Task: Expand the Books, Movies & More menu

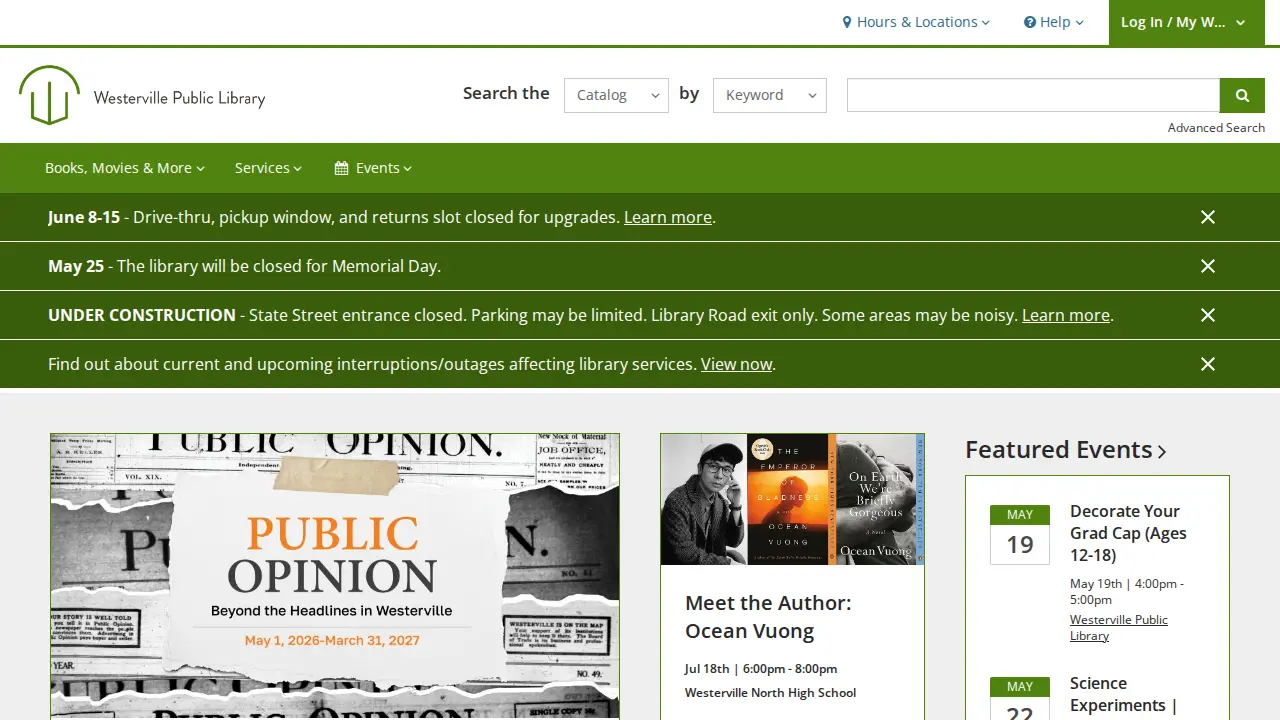Action: click(x=125, y=168)
